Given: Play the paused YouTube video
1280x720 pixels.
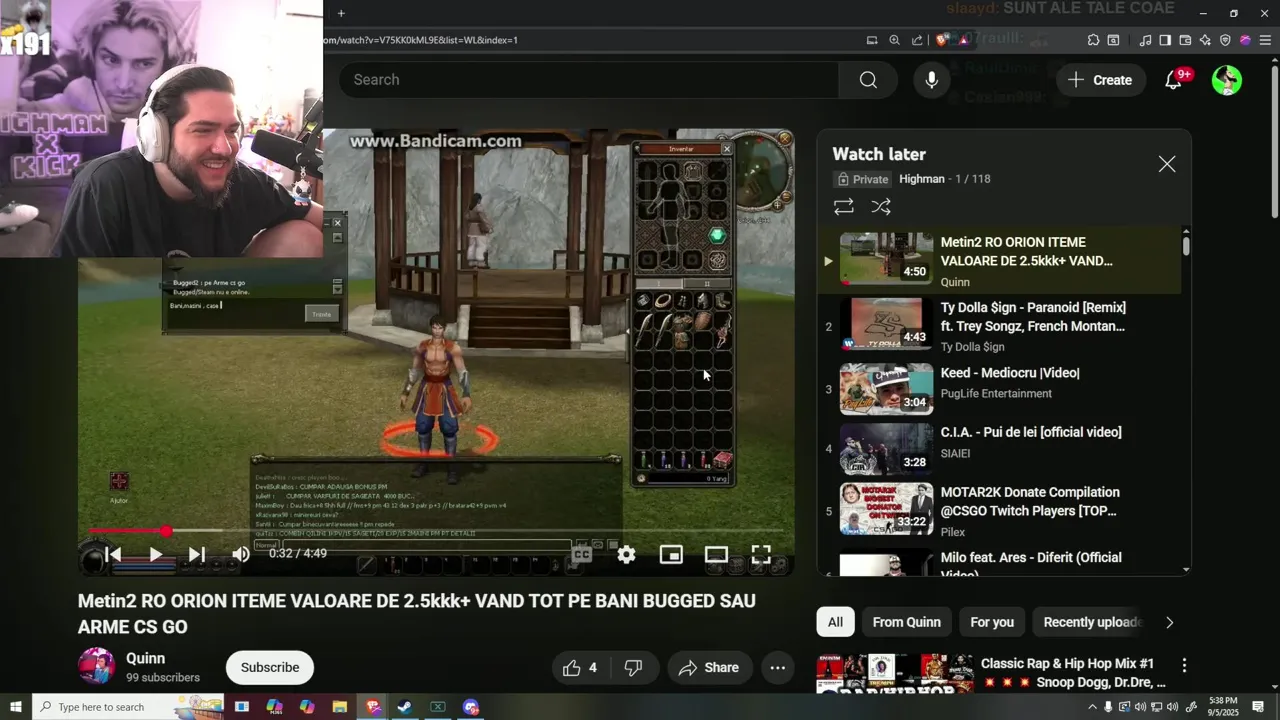Looking at the screenshot, I should (x=155, y=554).
